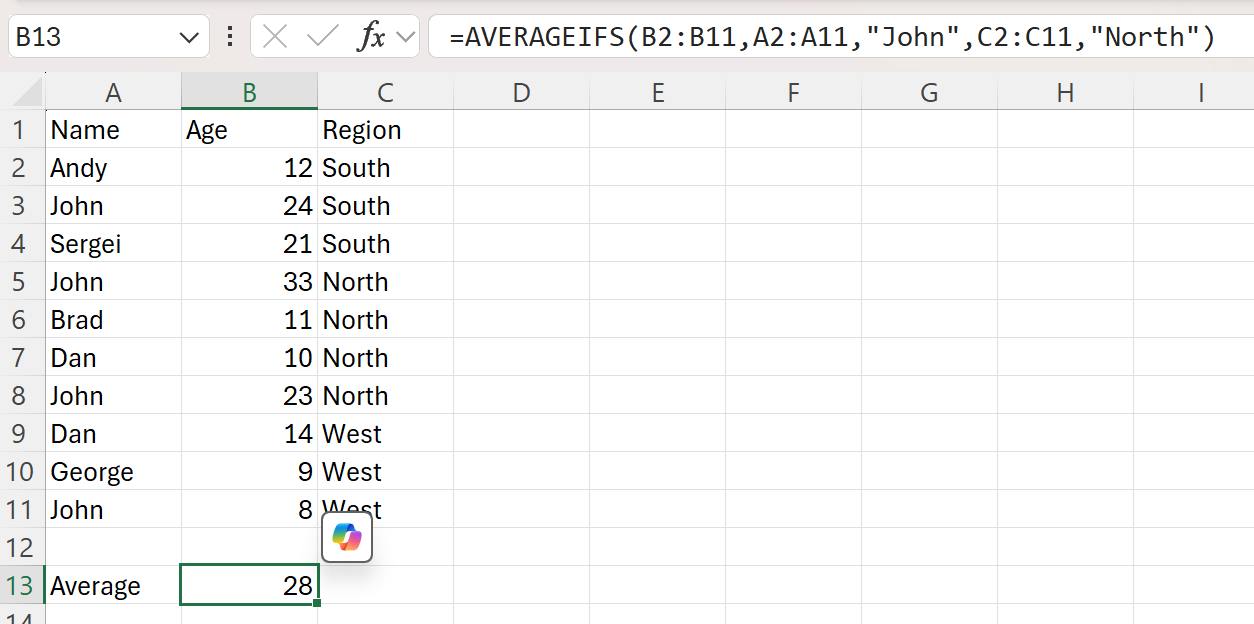Click the Insert Function (fx) icon
This screenshot has width=1254, height=624.
pyautogui.click(x=373, y=36)
